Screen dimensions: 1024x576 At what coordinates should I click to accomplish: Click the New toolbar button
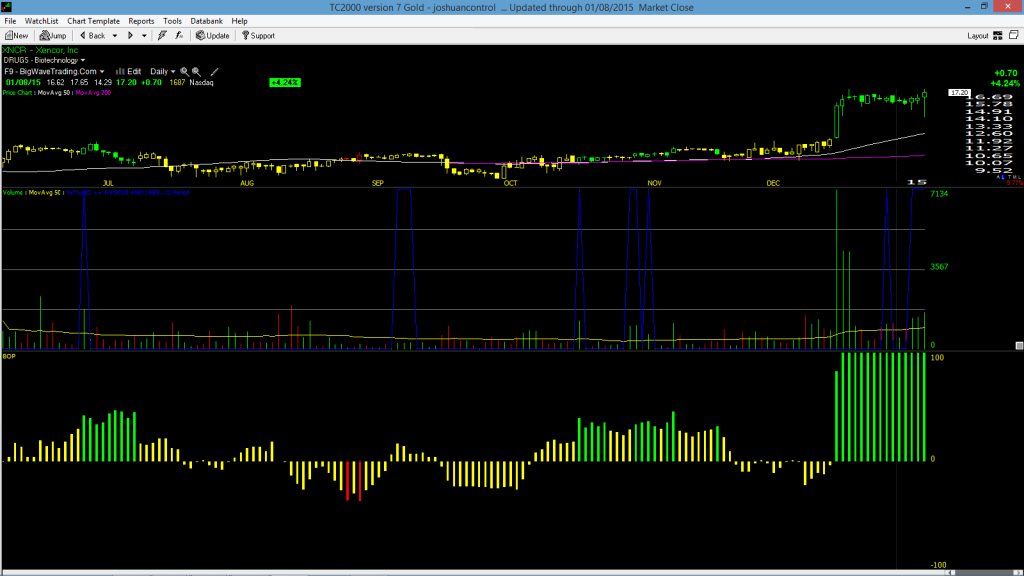pyautogui.click(x=16, y=36)
